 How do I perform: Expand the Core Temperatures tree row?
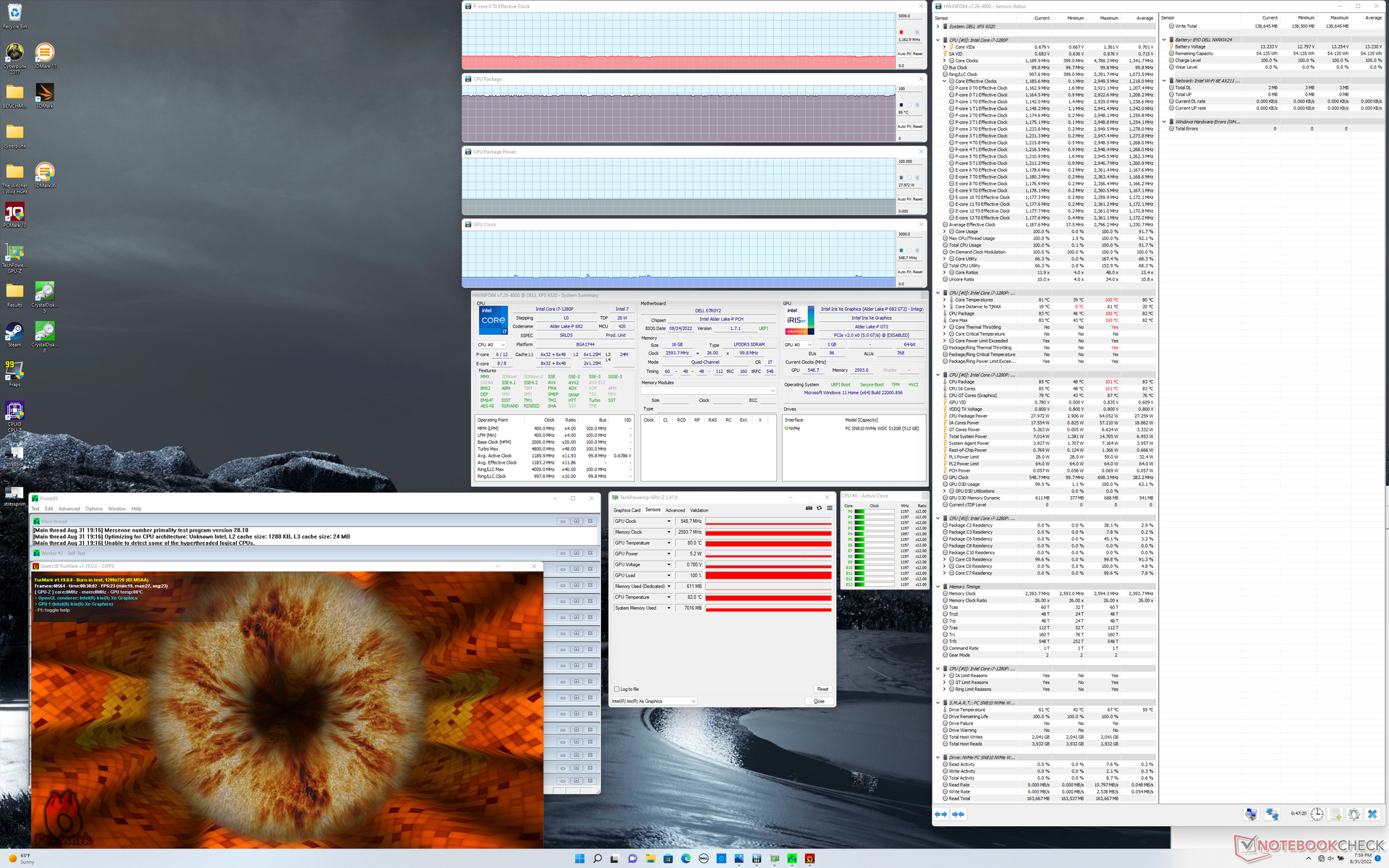(945, 299)
